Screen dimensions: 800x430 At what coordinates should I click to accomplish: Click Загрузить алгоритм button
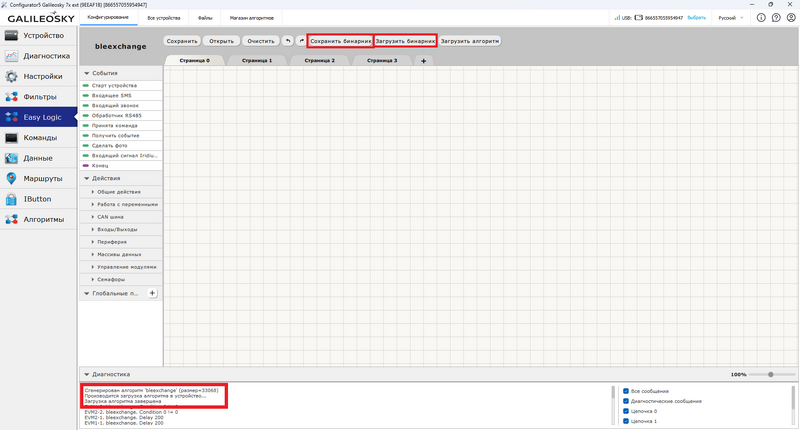[x=470, y=41]
